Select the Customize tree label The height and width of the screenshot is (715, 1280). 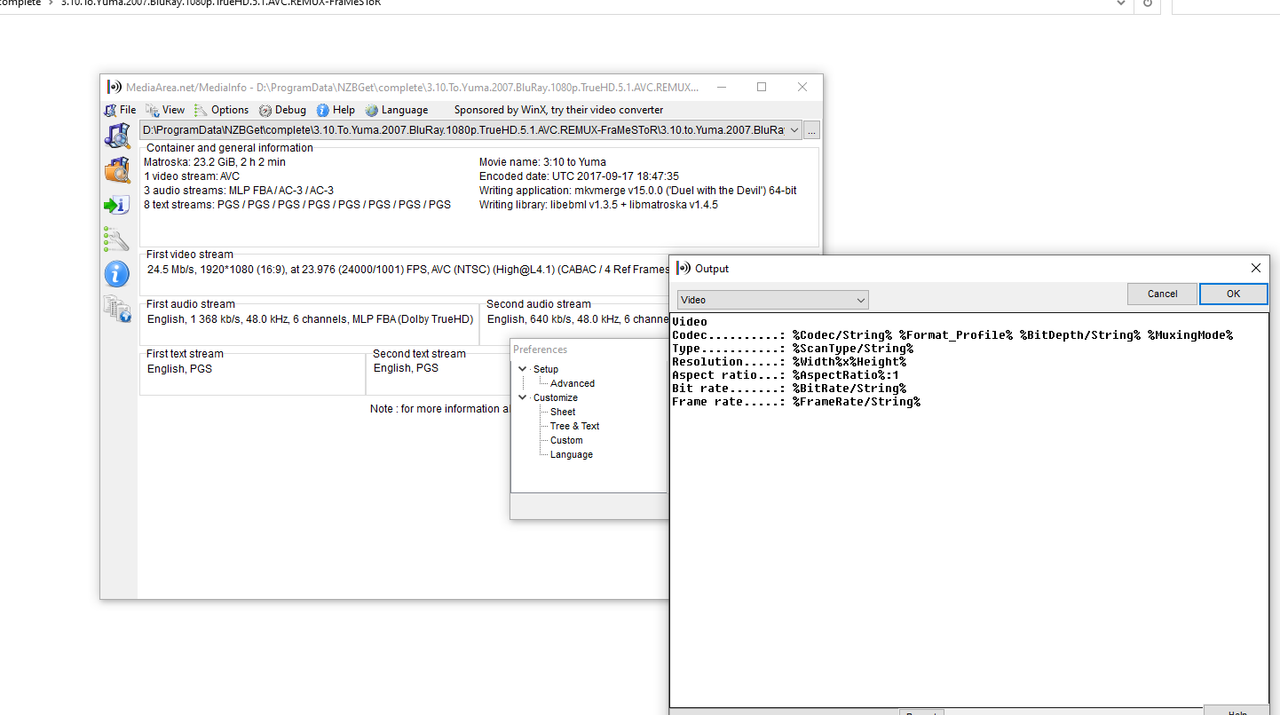555,397
